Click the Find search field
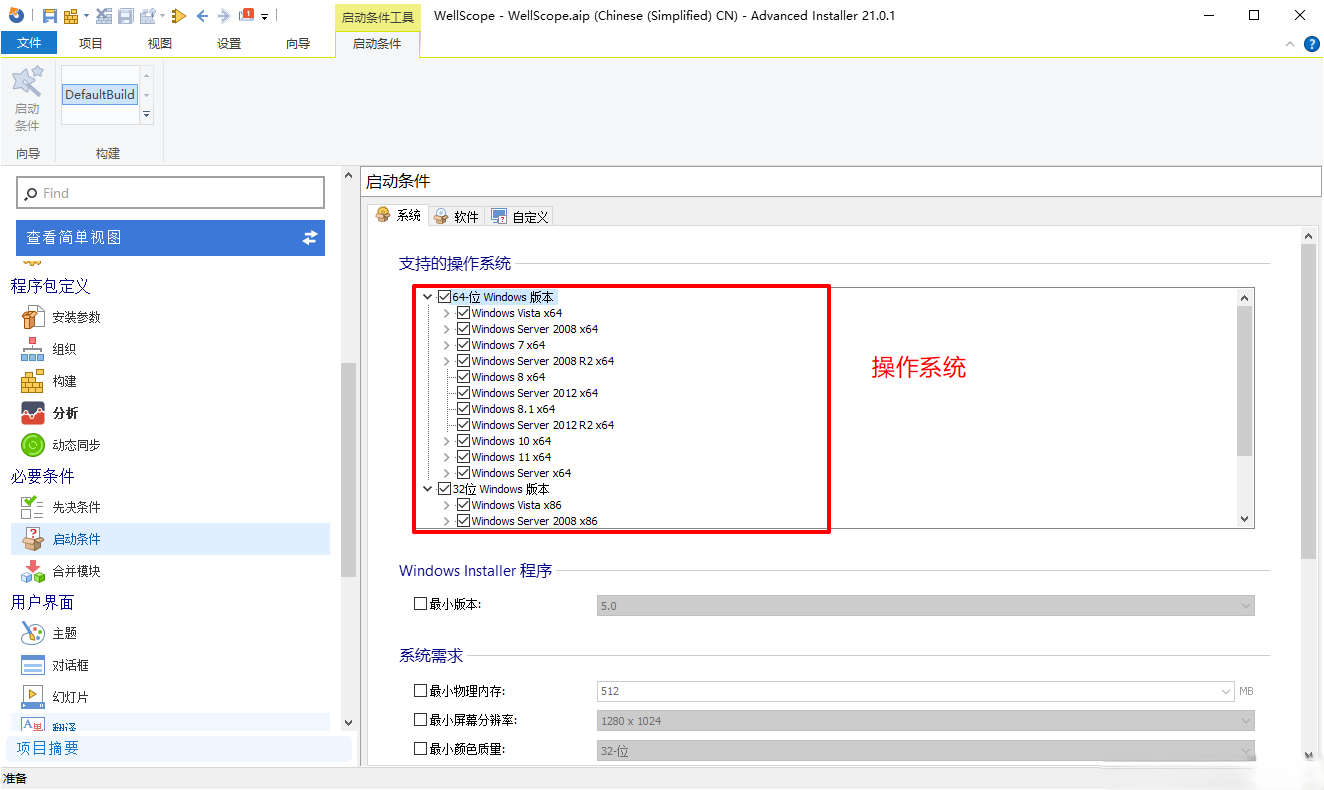 coord(171,193)
